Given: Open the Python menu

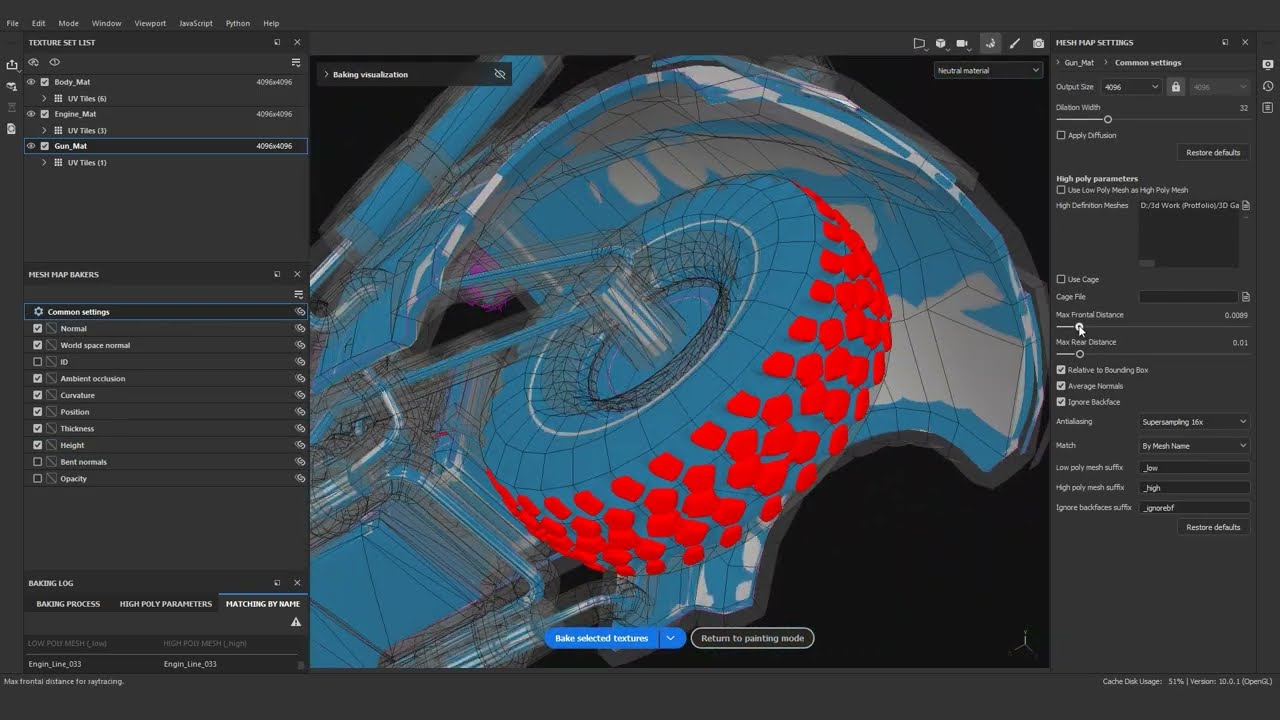Looking at the screenshot, I should point(238,23).
